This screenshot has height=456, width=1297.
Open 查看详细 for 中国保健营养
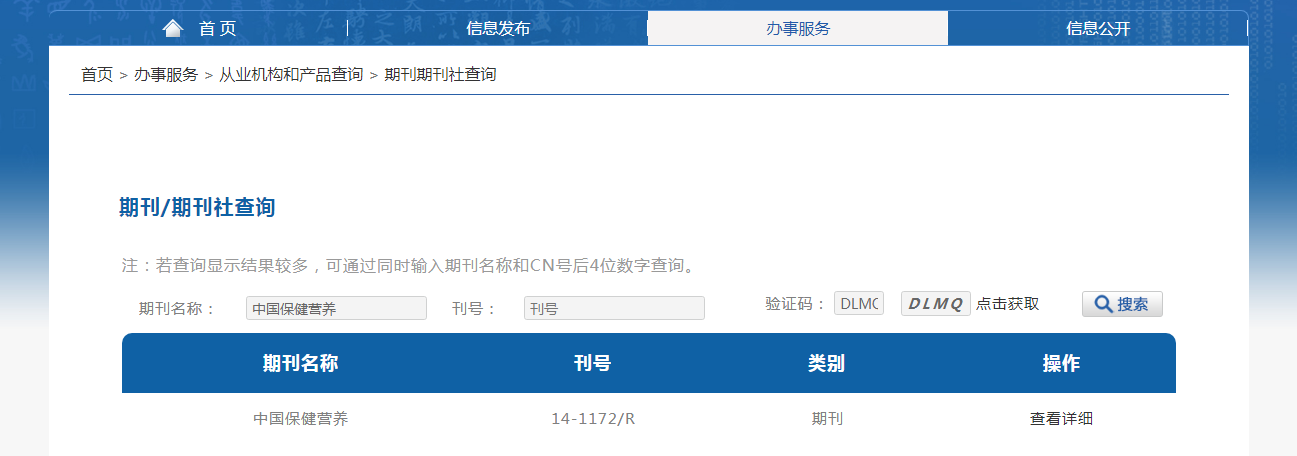[x=1061, y=419]
